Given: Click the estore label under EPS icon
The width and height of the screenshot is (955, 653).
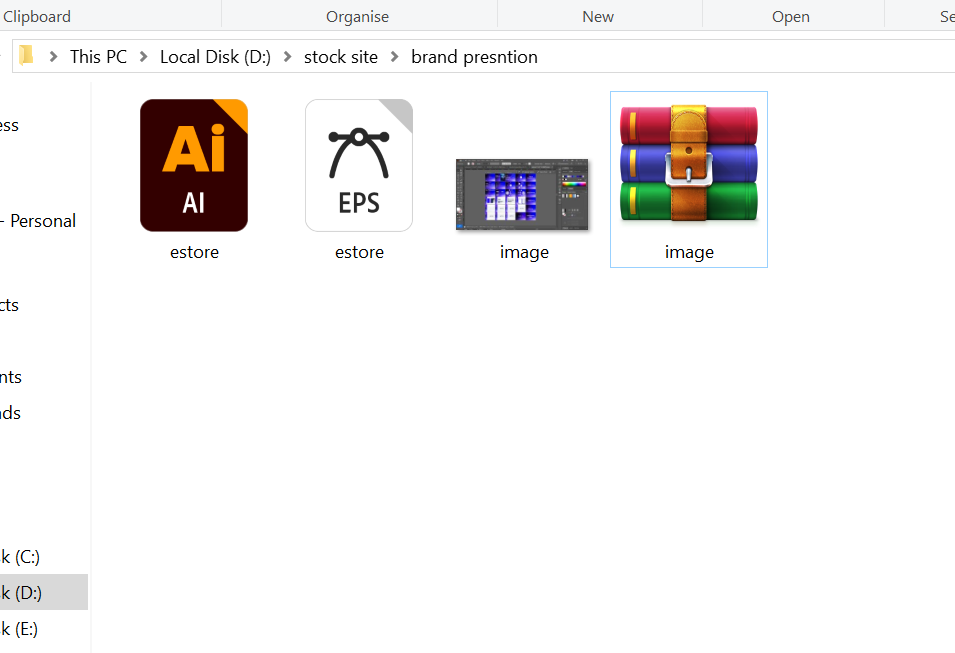Looking at the screenshot, I should coord(359,252).
